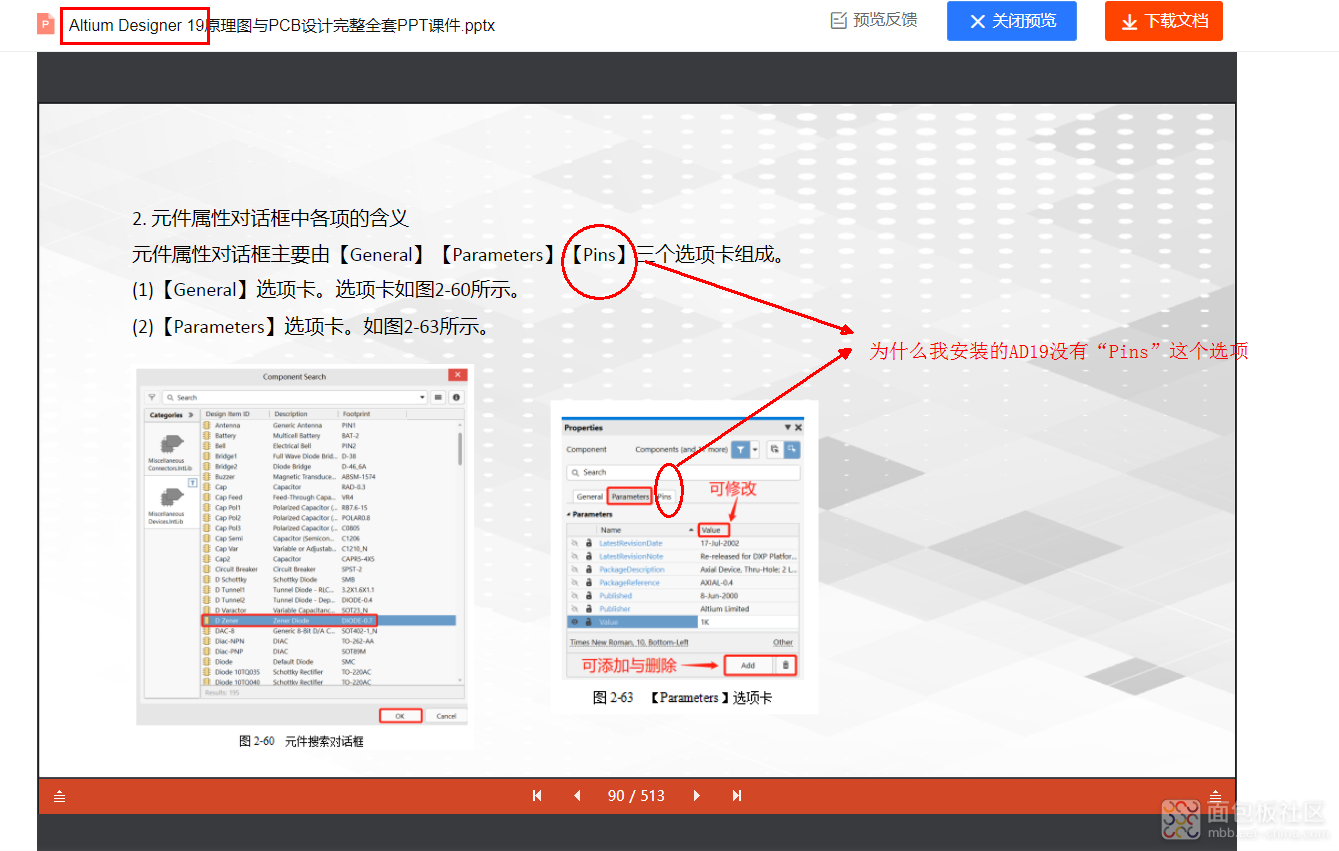Go to the next slide
This screenshot has height=851, width=1339.
tap(697, 796)
